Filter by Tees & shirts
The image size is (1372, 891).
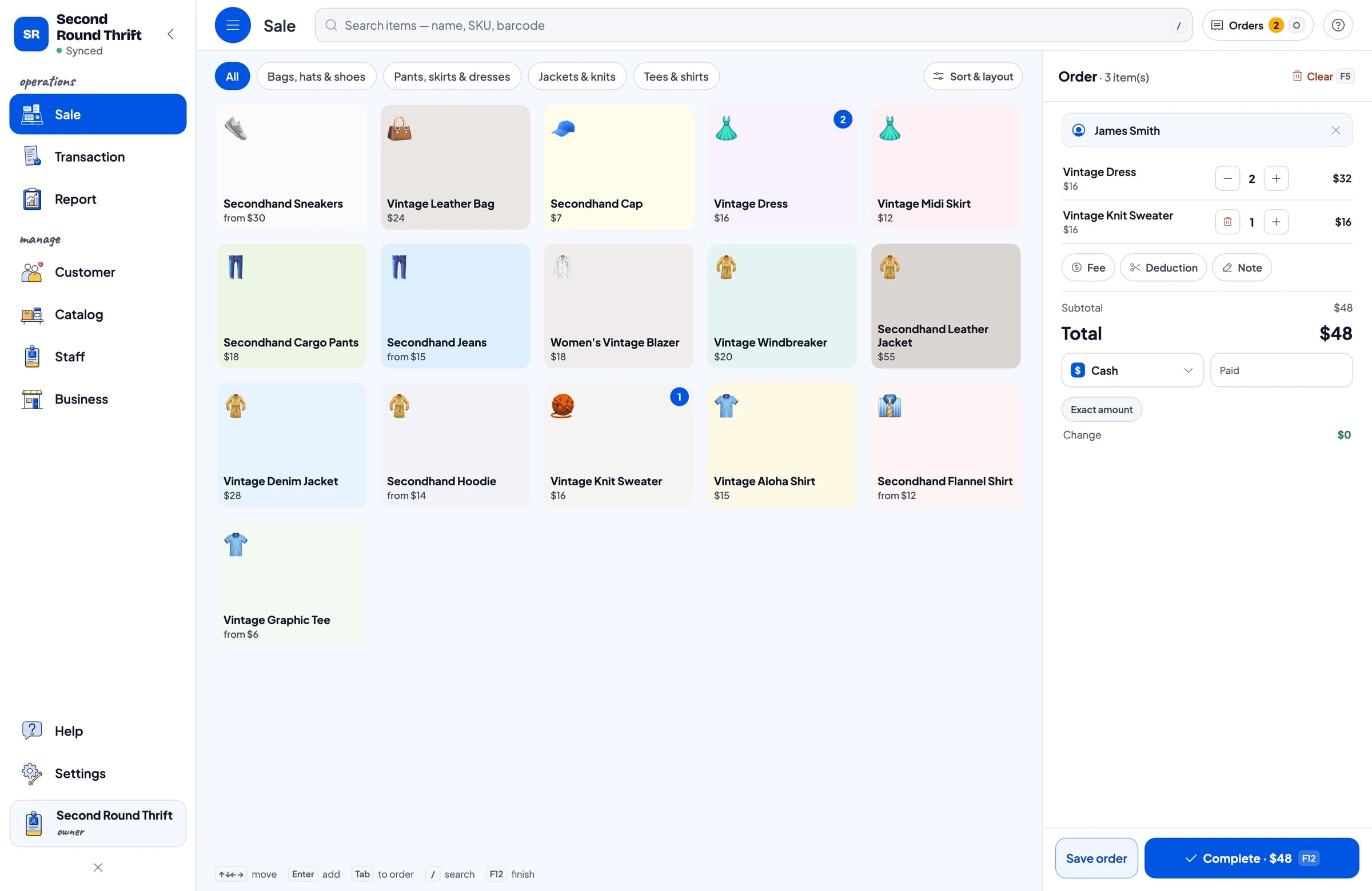676,76
